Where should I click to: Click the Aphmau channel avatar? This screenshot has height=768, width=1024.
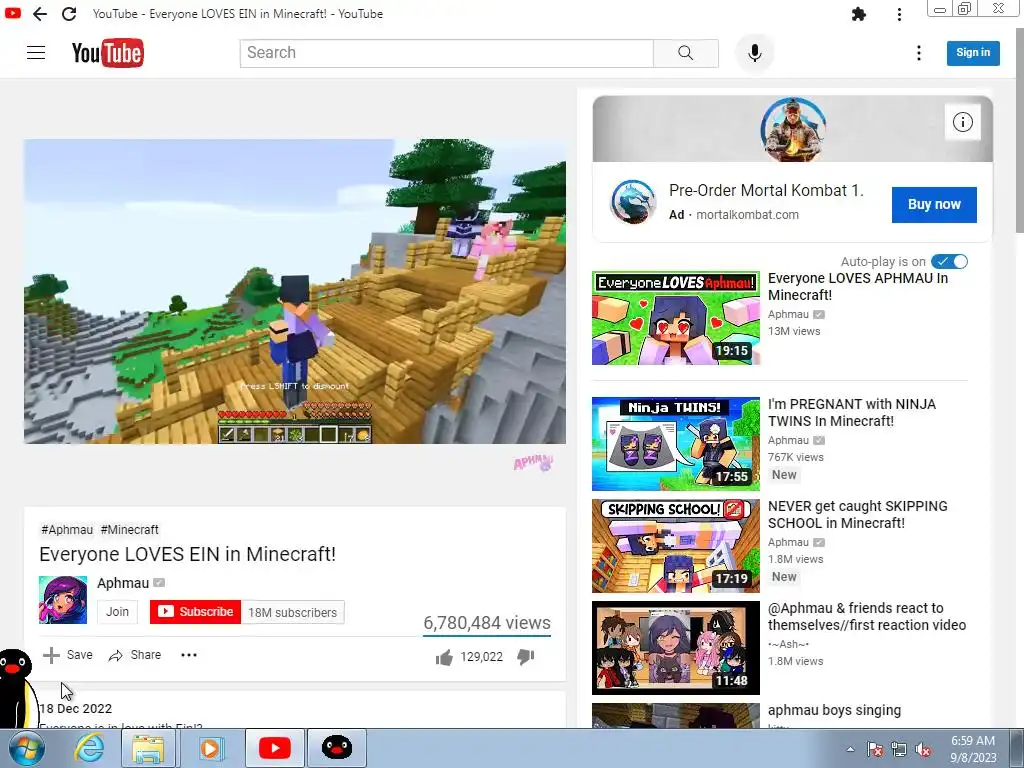(x=63, y=600)
